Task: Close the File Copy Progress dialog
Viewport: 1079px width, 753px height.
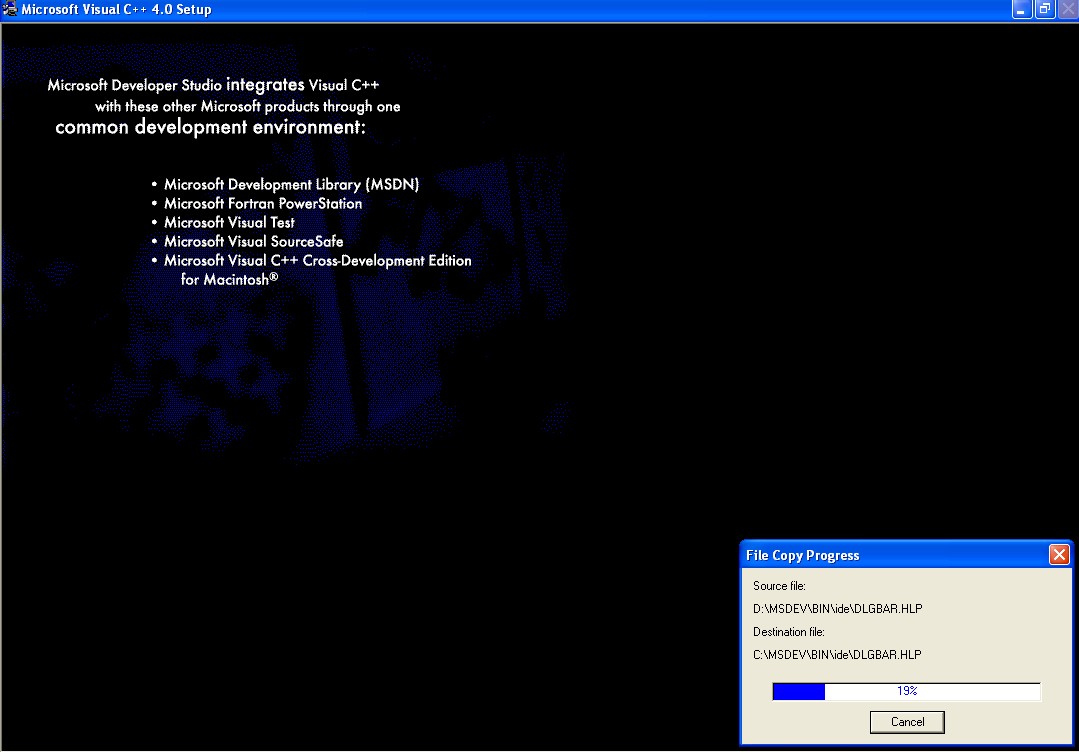Action: click(1059, 555)
